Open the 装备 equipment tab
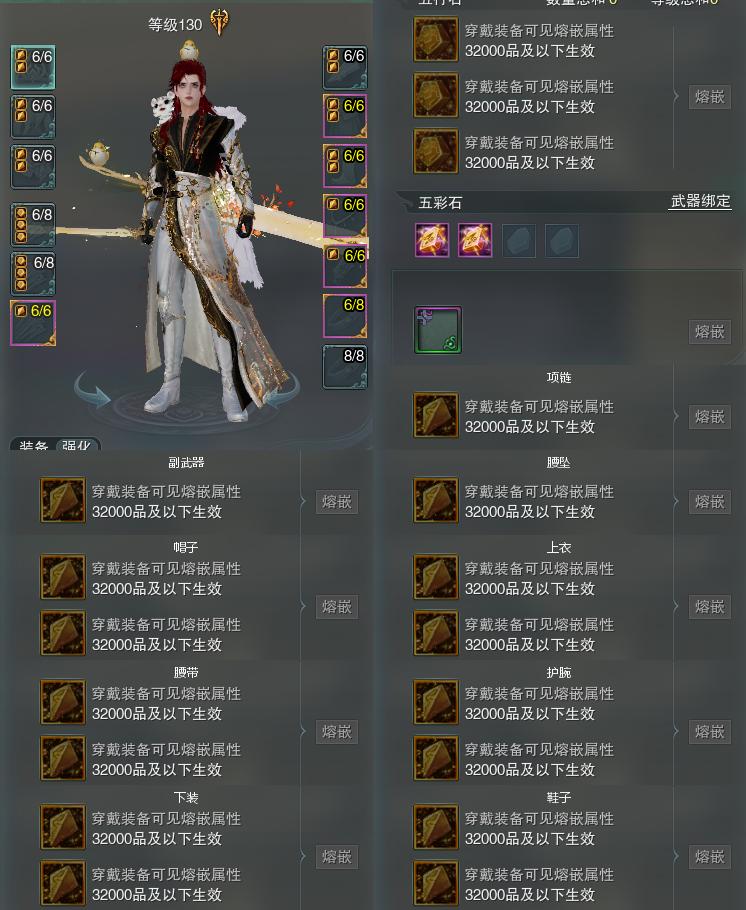Viewport: 746px width, 910px height. pyautogui.click(x=33, y=445)
